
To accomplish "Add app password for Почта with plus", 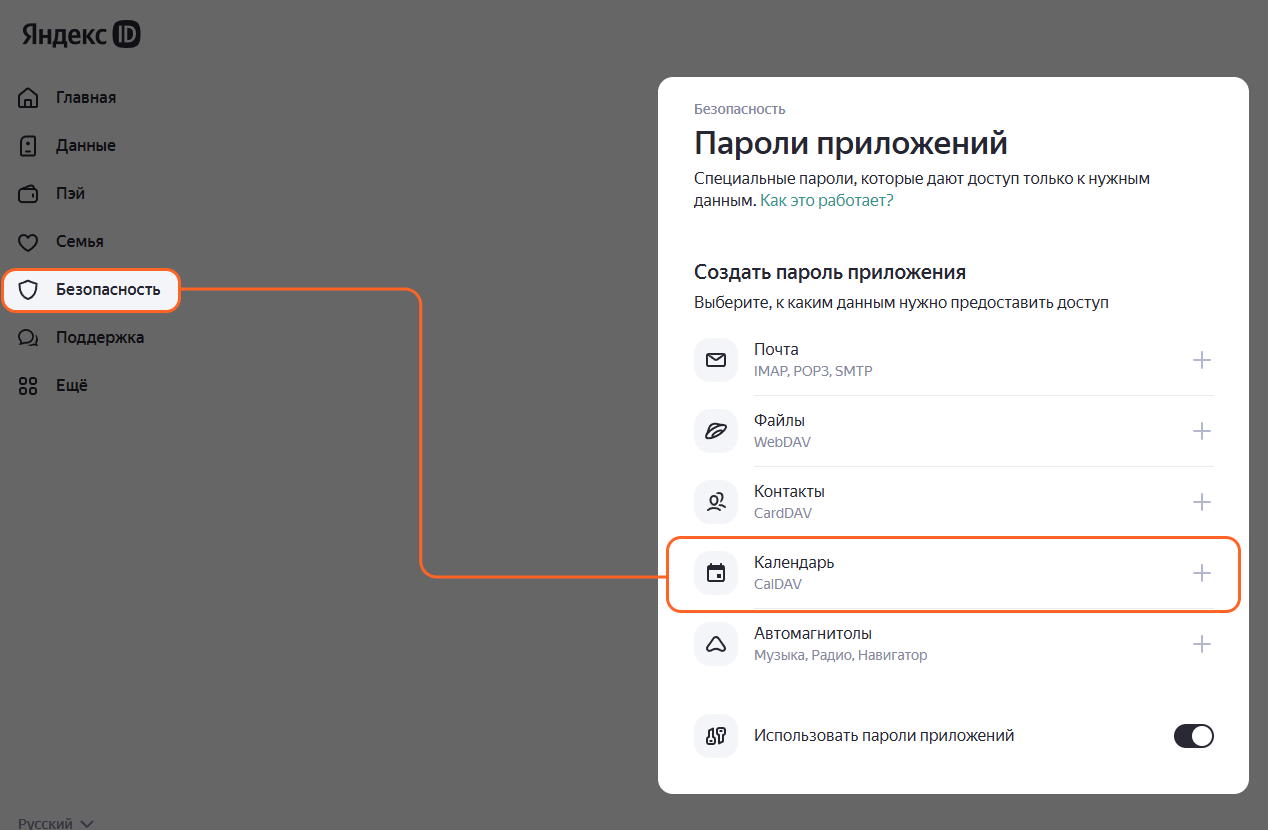I will [1202, 360].
